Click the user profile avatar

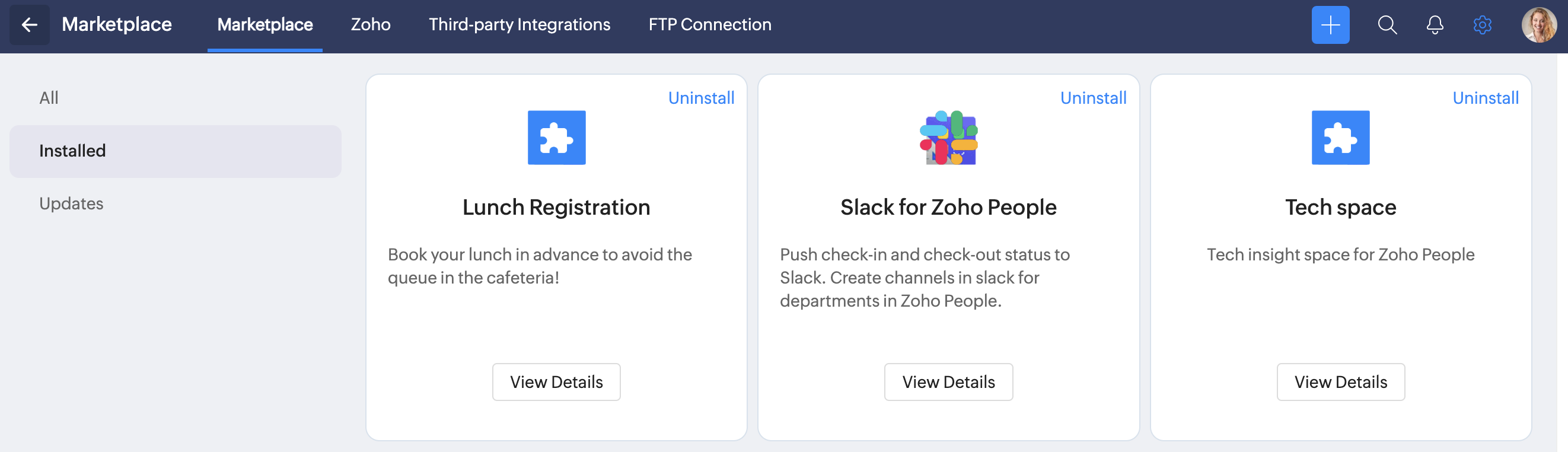1538,25
